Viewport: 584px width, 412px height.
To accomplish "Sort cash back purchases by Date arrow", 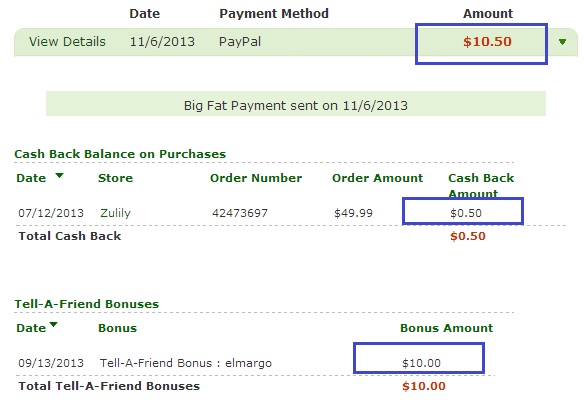I will 59,175.
